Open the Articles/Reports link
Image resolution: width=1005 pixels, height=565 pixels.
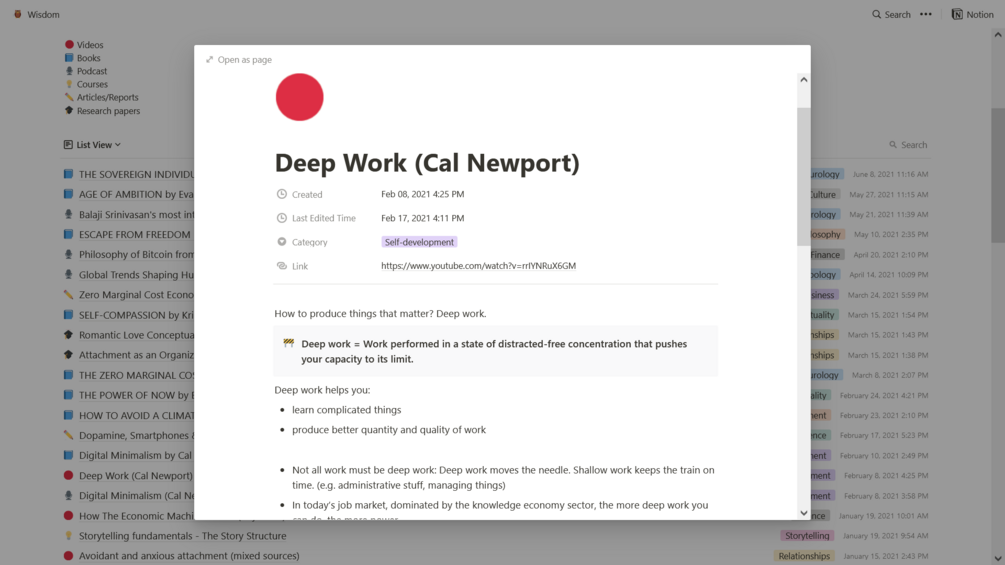click(108, 97)
